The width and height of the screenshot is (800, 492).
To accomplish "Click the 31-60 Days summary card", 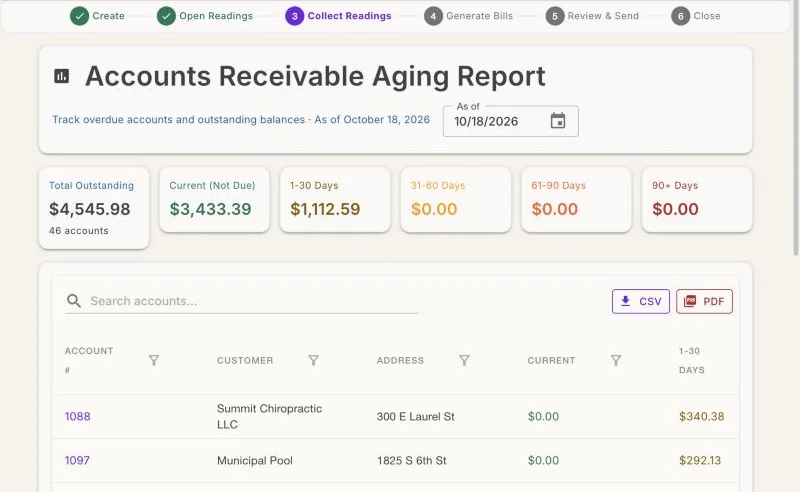I will pos(456,200).
